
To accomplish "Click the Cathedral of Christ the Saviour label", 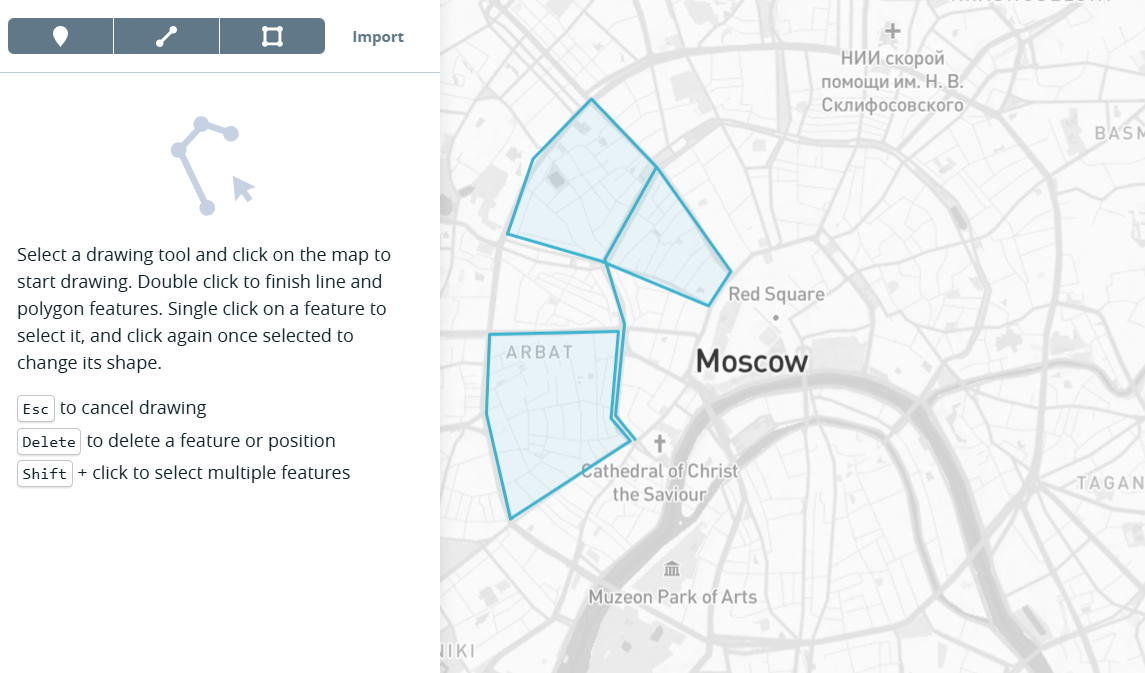I will (659, 482).
